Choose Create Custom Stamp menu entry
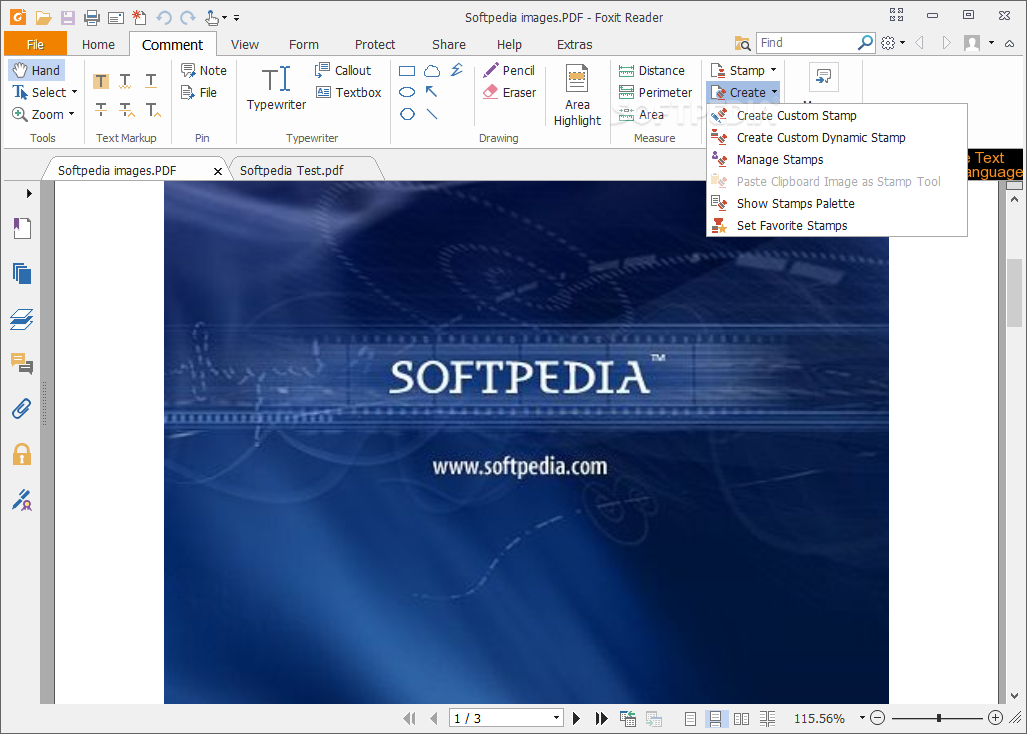1027x734 pixels. click(836, 115)
